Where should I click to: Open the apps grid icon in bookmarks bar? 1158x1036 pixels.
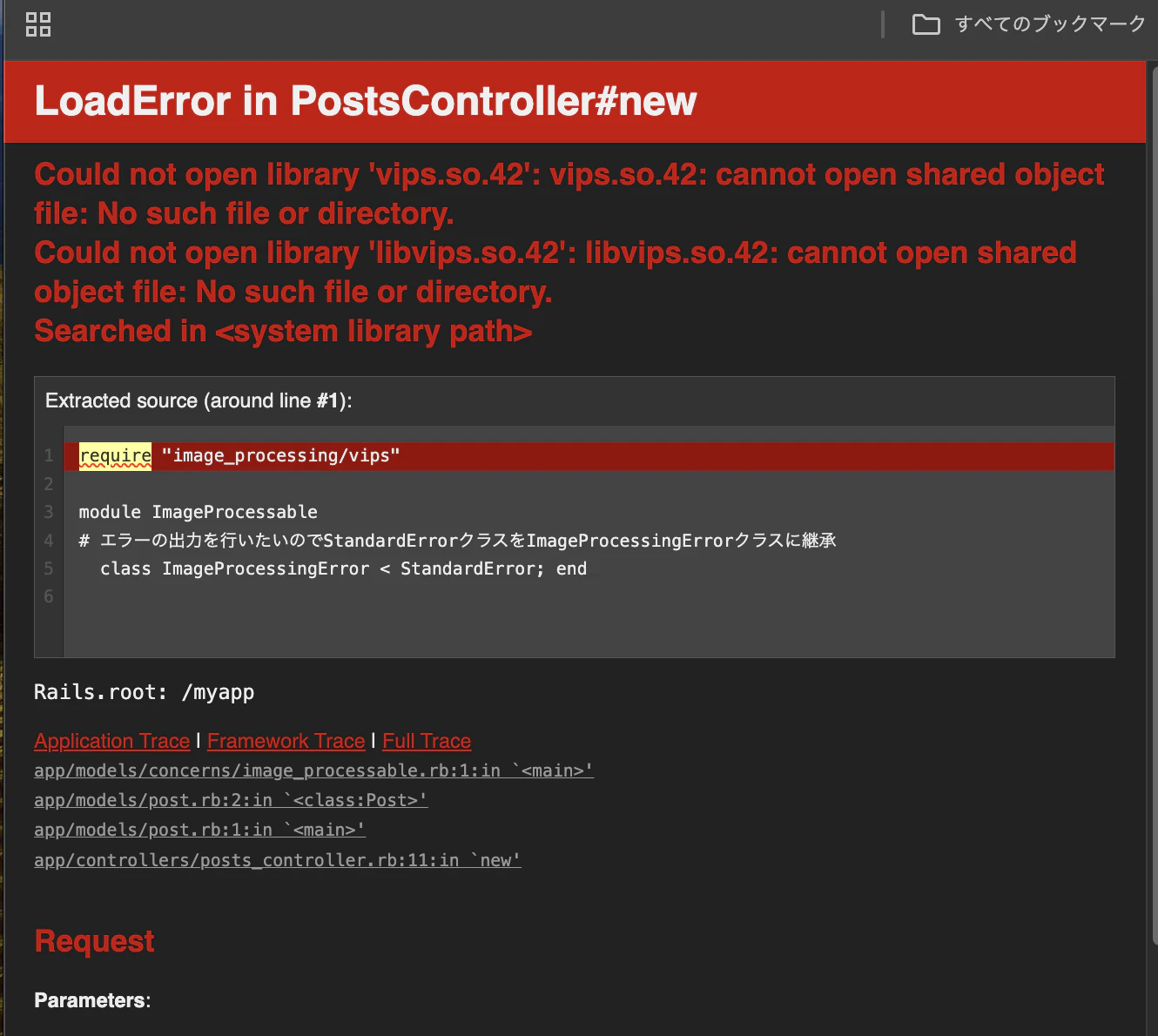coord(38,24)
